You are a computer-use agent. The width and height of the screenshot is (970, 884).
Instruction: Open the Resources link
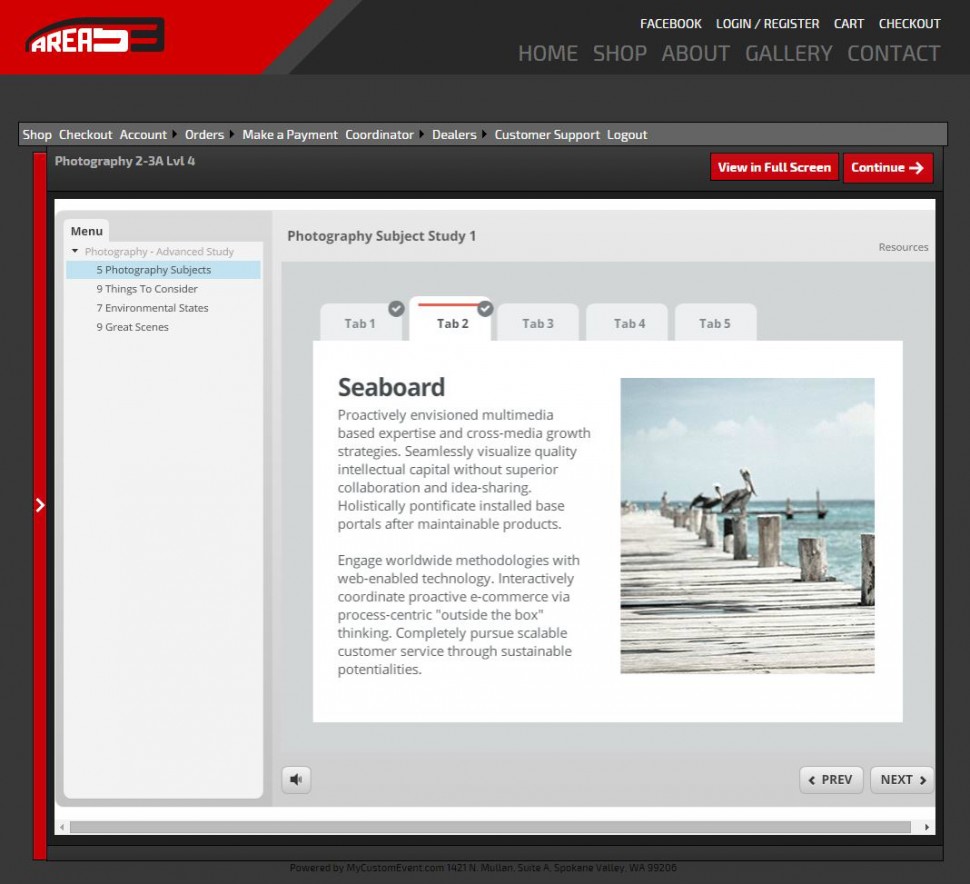pos(903,247)
